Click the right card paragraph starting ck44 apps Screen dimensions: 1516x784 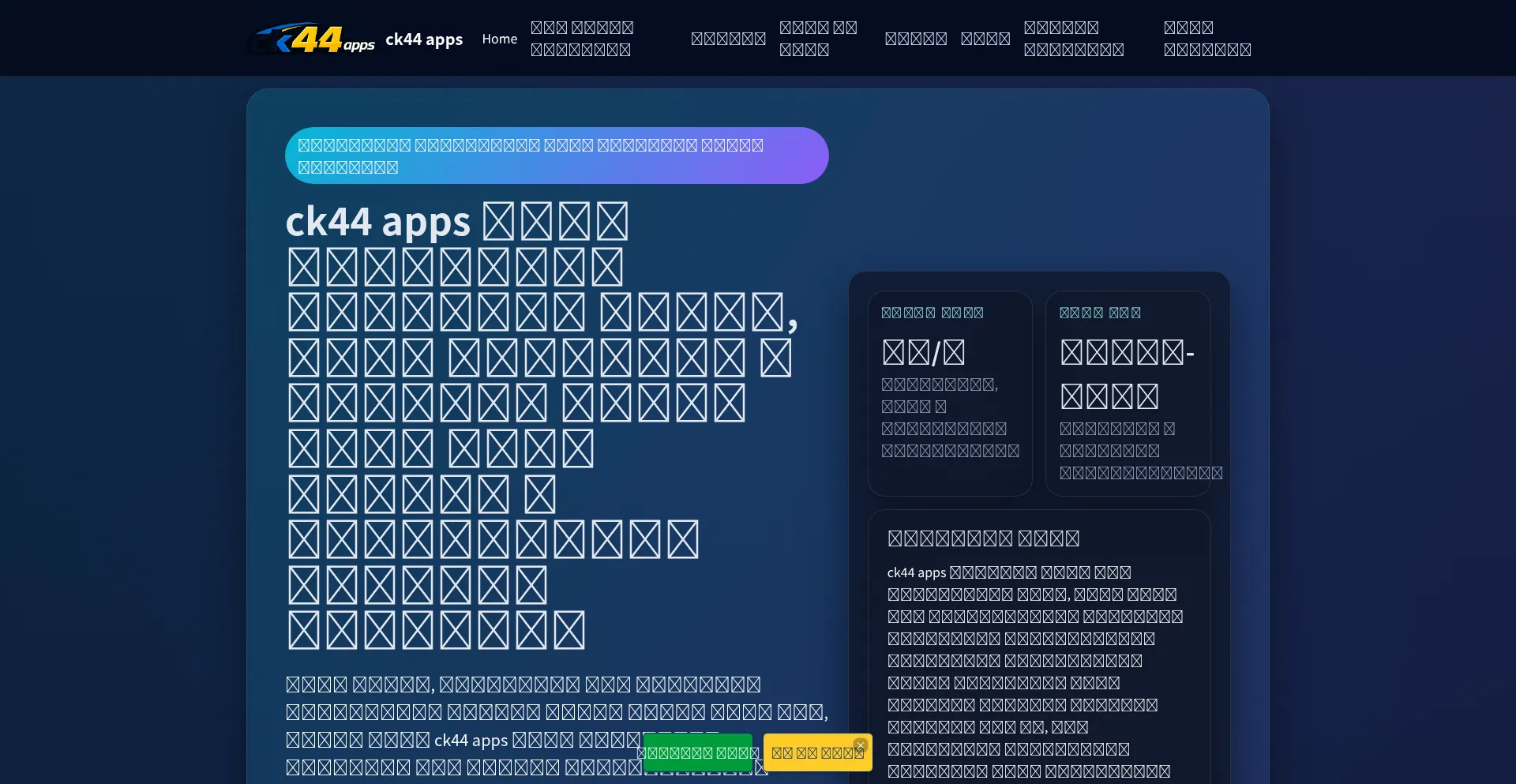pyautogui.click(x=1036, y=672)
